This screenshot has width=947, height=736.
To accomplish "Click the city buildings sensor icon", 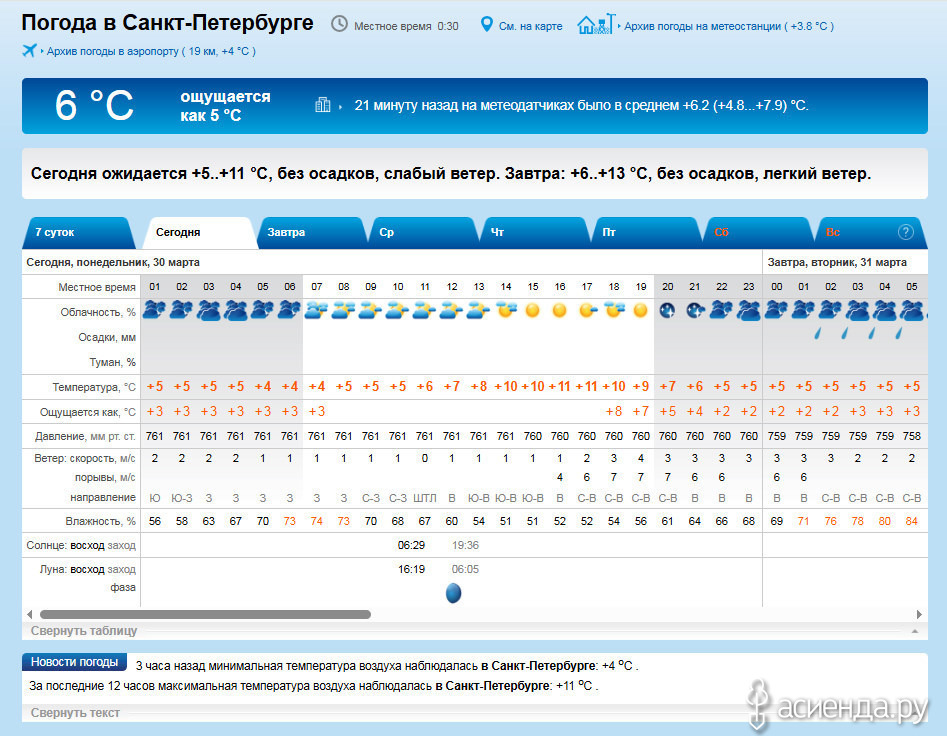I will 323,105.
